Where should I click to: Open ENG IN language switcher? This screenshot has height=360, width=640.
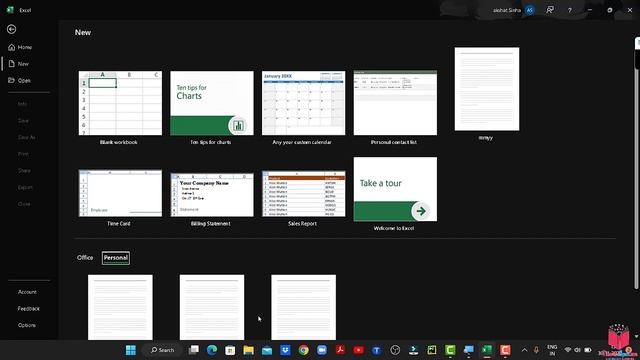tap(552, 350)
